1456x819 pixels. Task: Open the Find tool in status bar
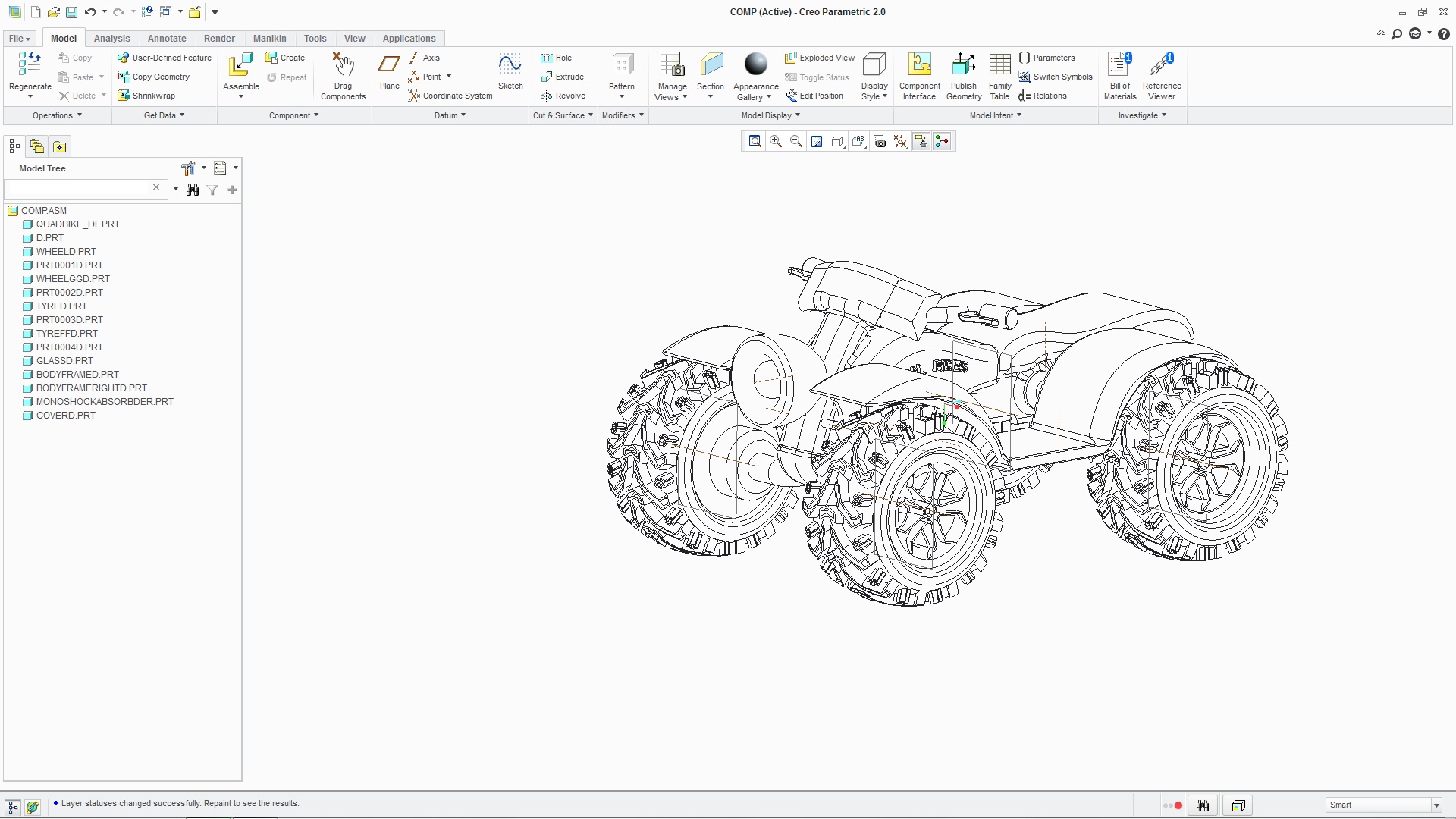coord(1203,806)
